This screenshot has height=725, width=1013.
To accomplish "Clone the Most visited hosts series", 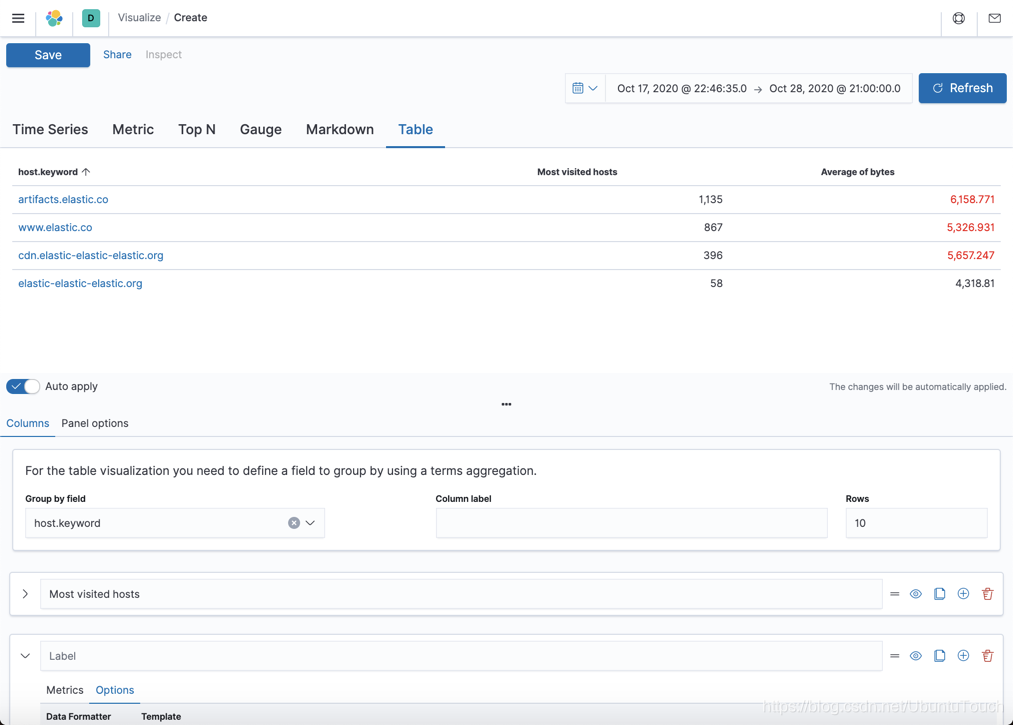I will pos(939,594).
